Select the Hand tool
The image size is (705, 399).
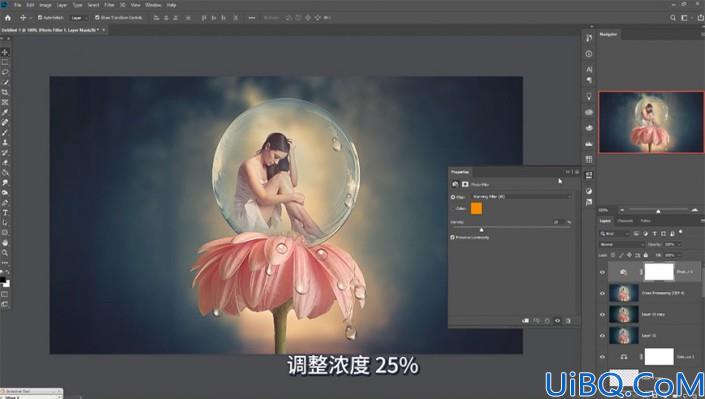pyautogui.click(x=5, y=242)
